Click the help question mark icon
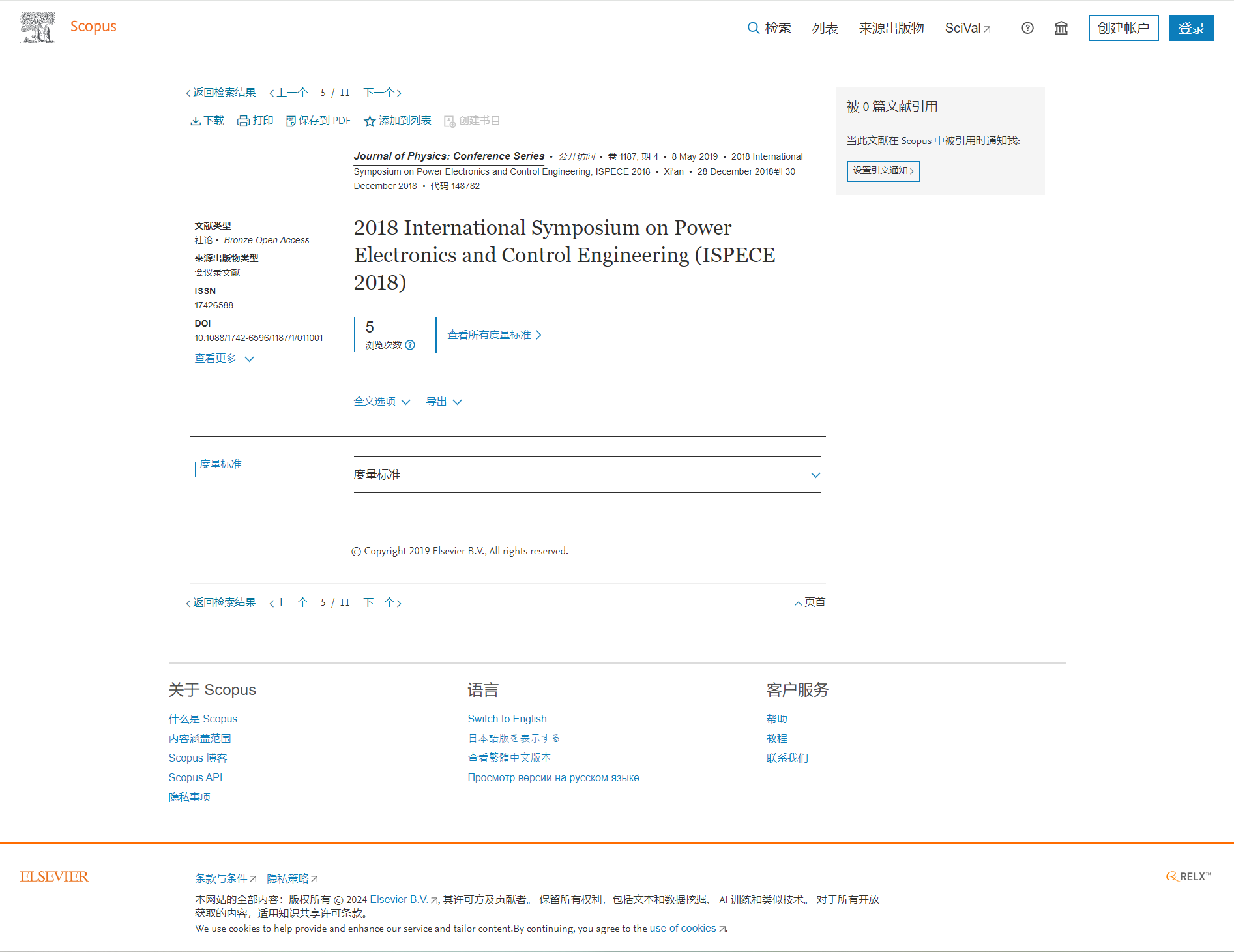Image resolution: width=1234 pixels, height=952 pixels. [x=1027, y=28]
